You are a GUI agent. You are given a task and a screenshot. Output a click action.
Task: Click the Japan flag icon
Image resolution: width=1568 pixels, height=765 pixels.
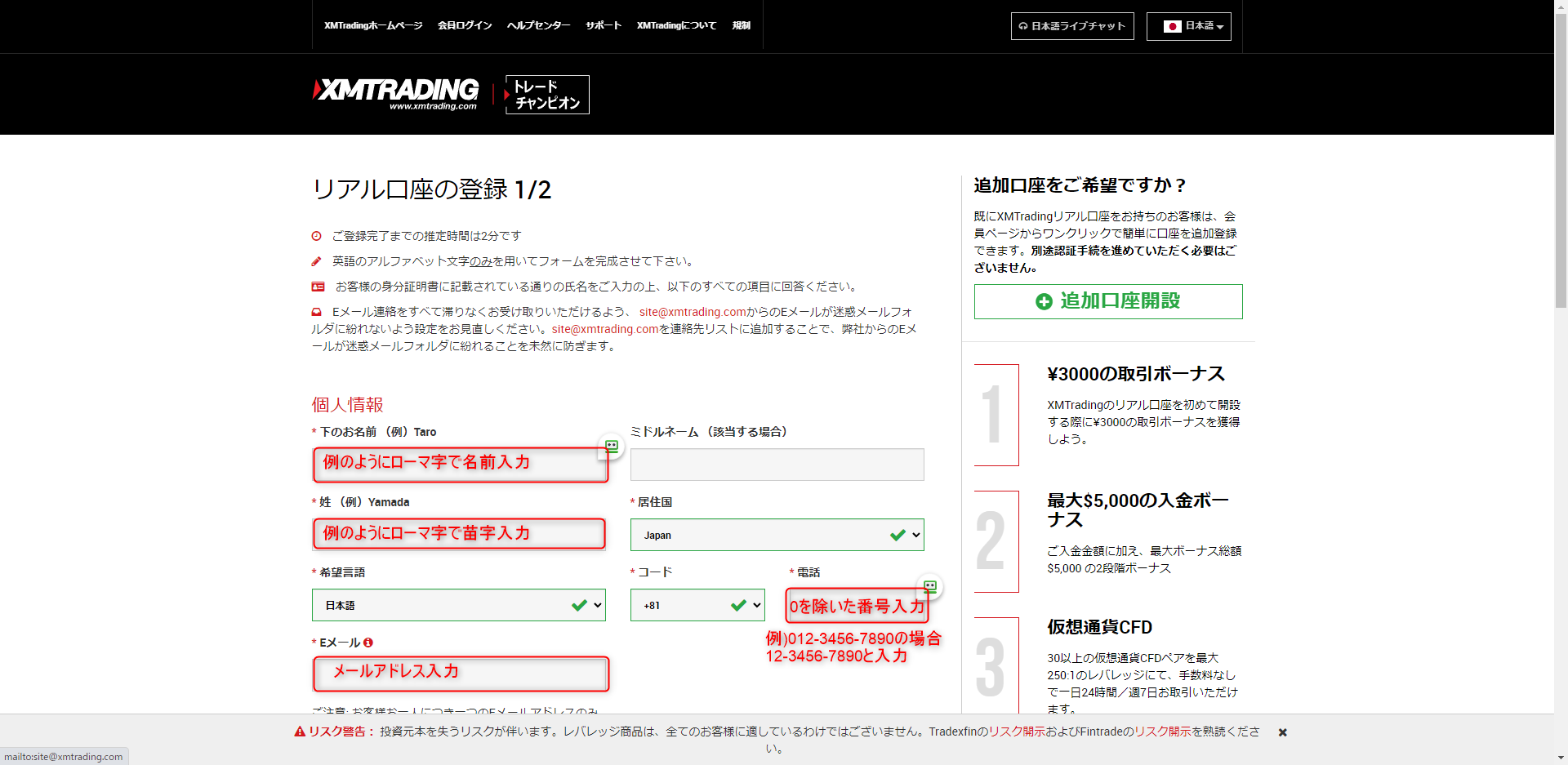click(x=1172, y=26)
